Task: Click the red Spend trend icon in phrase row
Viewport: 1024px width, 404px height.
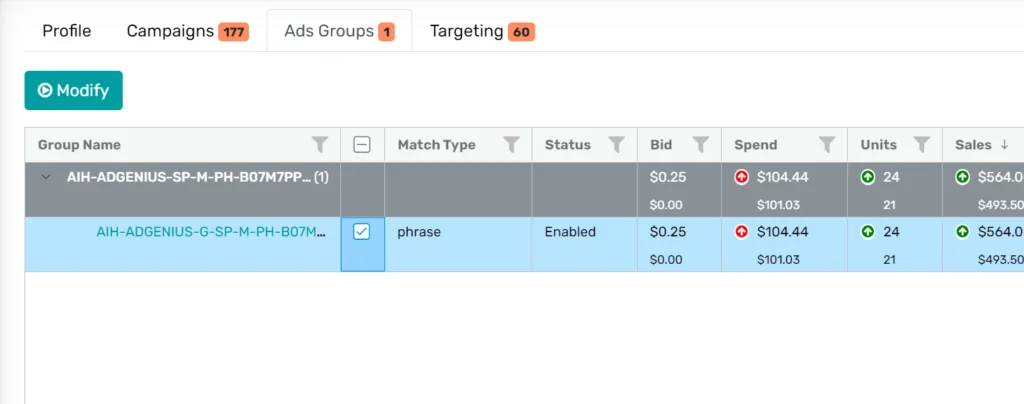Action: [741, 232]
